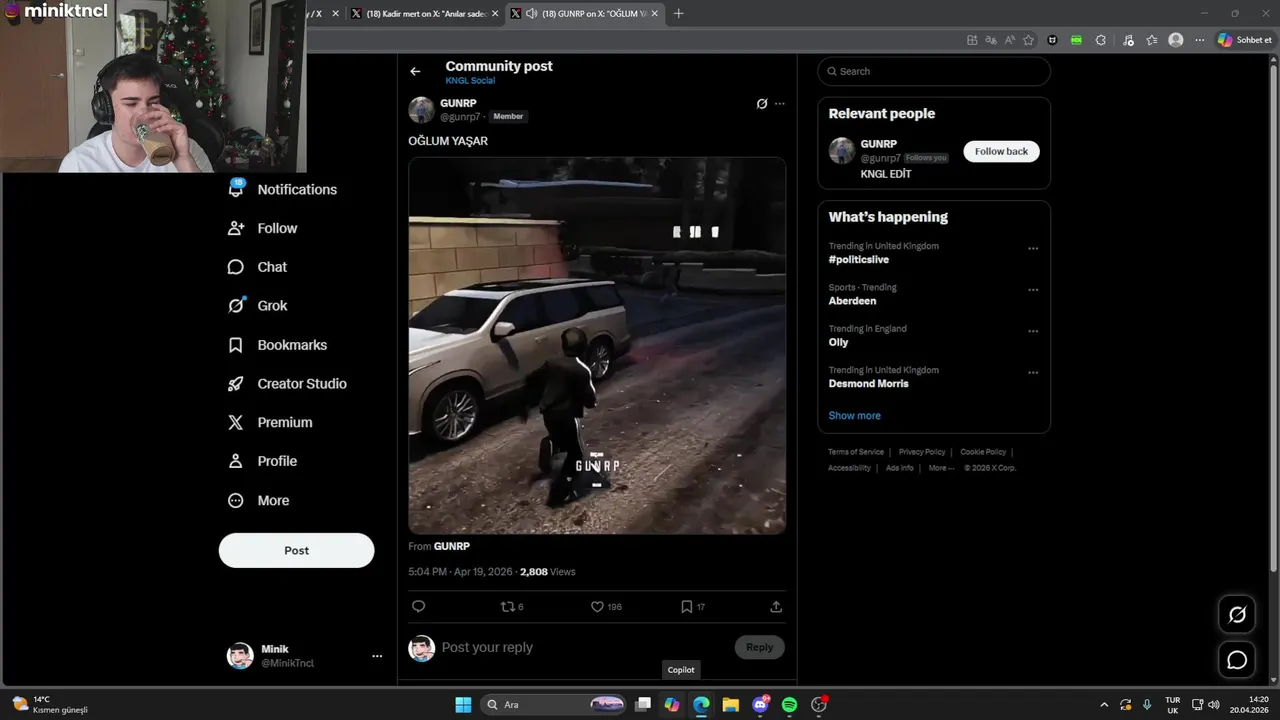Add this page to browser favorites
This screenshot has height=720, width=1280.
(x=1028, y=40)
